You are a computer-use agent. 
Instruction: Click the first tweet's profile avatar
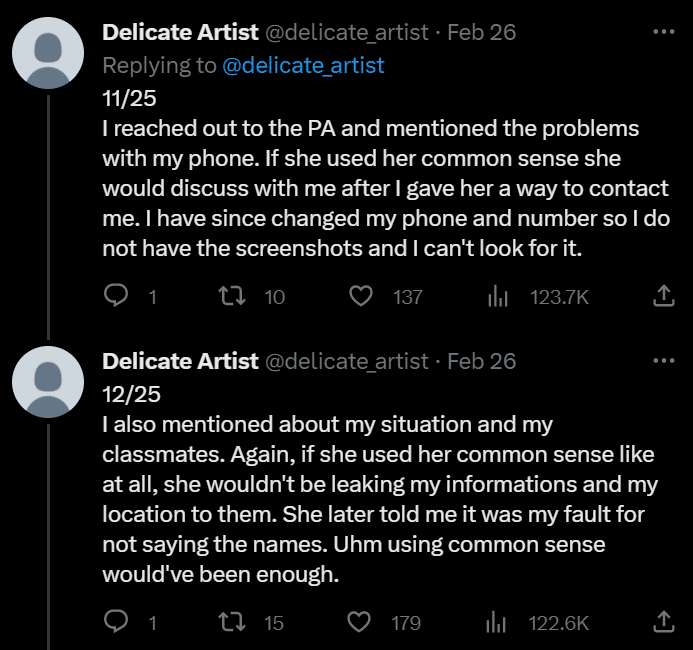click(48, 53)
